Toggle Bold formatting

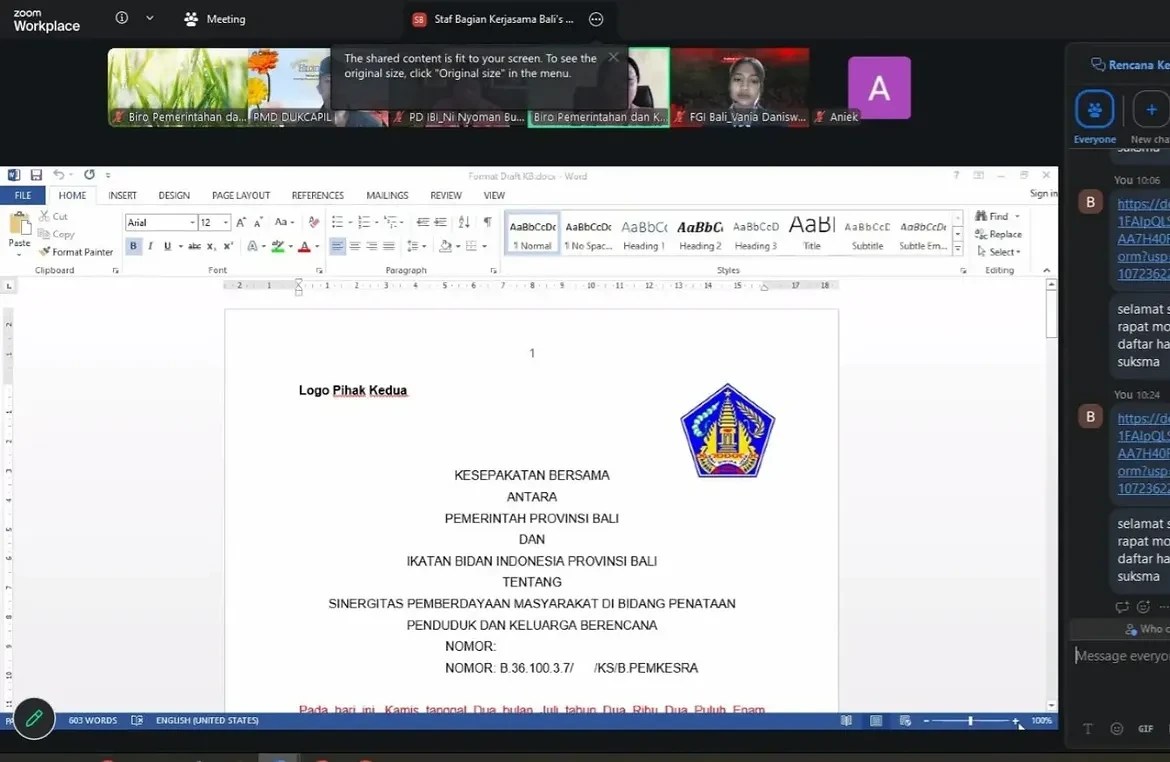tap(134, 246)
